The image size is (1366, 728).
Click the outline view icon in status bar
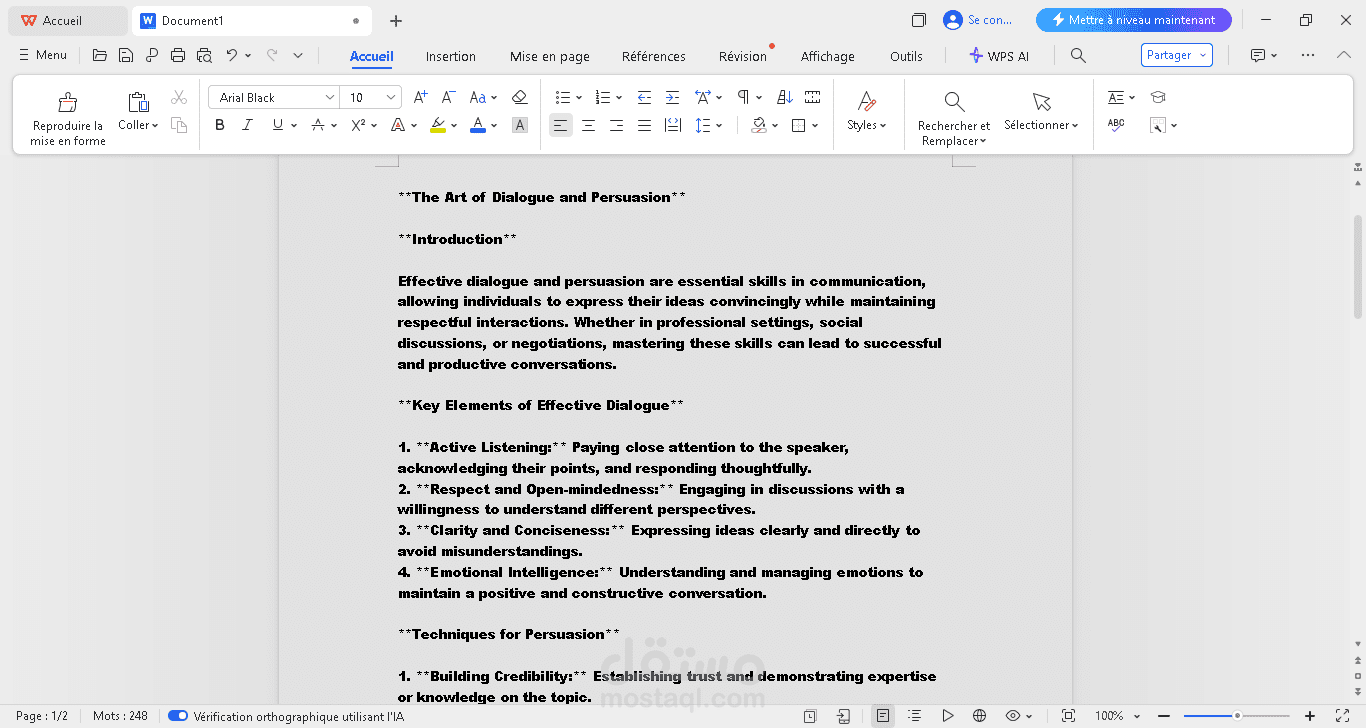914,716
